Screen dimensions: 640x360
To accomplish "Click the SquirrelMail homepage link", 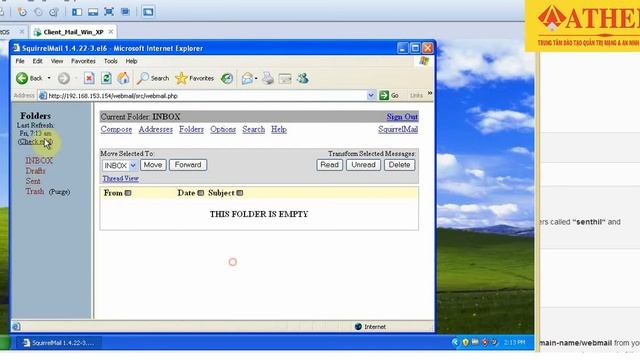I will click(398, 129).
